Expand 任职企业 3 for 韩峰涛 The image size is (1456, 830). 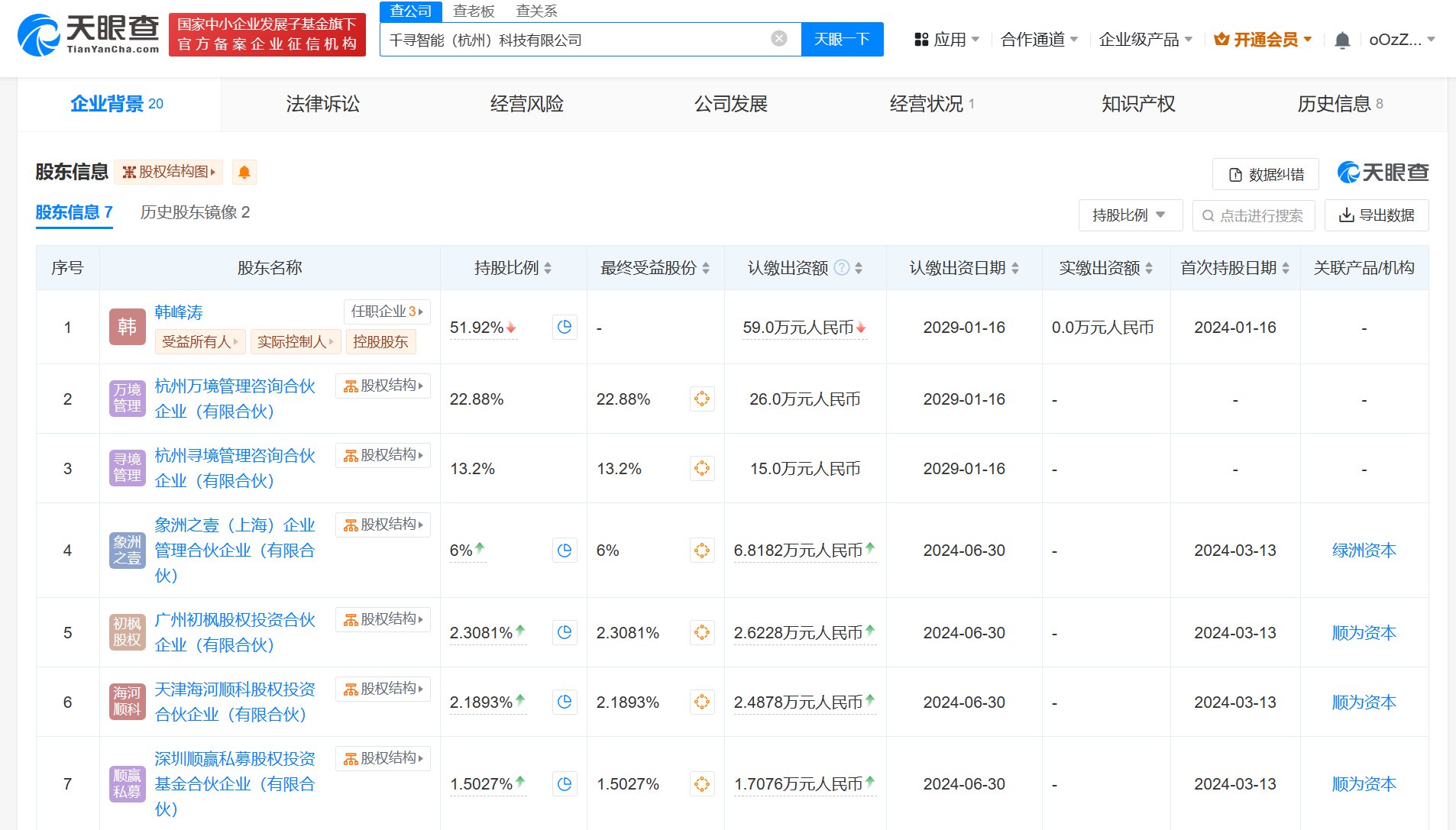point(387,312)
